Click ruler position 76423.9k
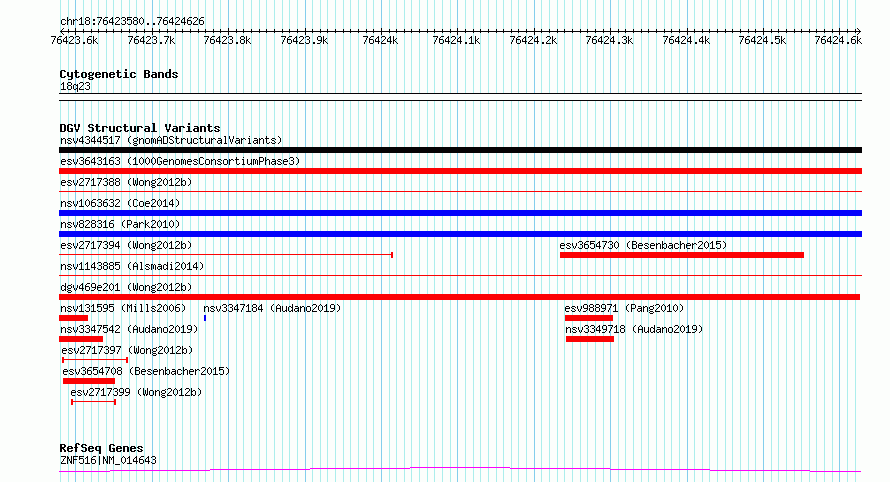 (304, 40)
